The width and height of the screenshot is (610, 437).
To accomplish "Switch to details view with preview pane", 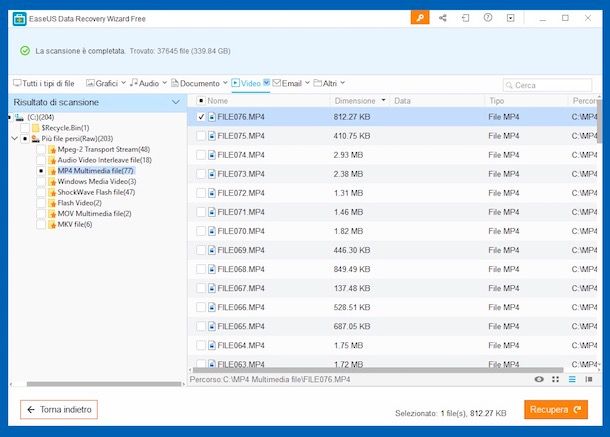I will 589,380.
